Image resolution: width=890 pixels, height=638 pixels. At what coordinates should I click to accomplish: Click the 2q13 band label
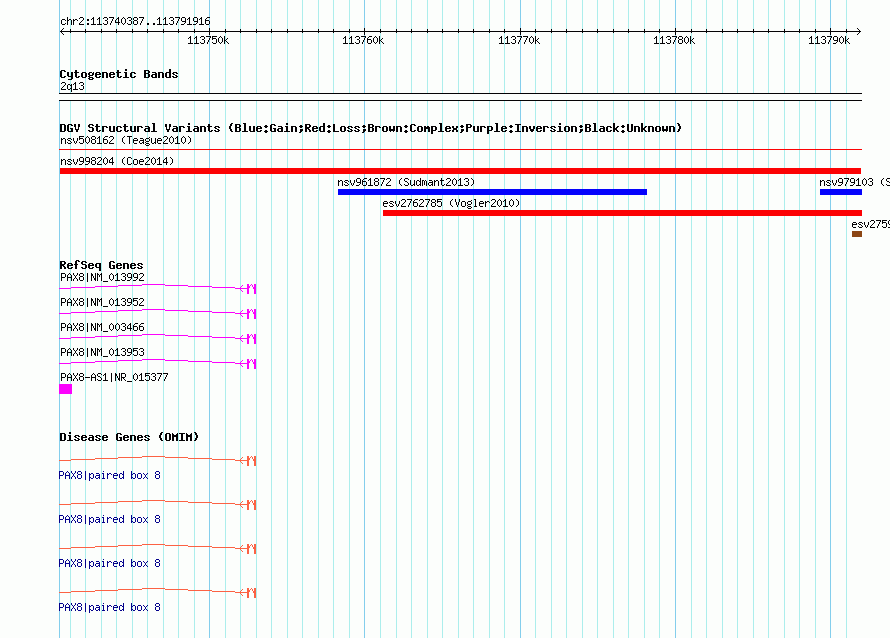[72, 86]
